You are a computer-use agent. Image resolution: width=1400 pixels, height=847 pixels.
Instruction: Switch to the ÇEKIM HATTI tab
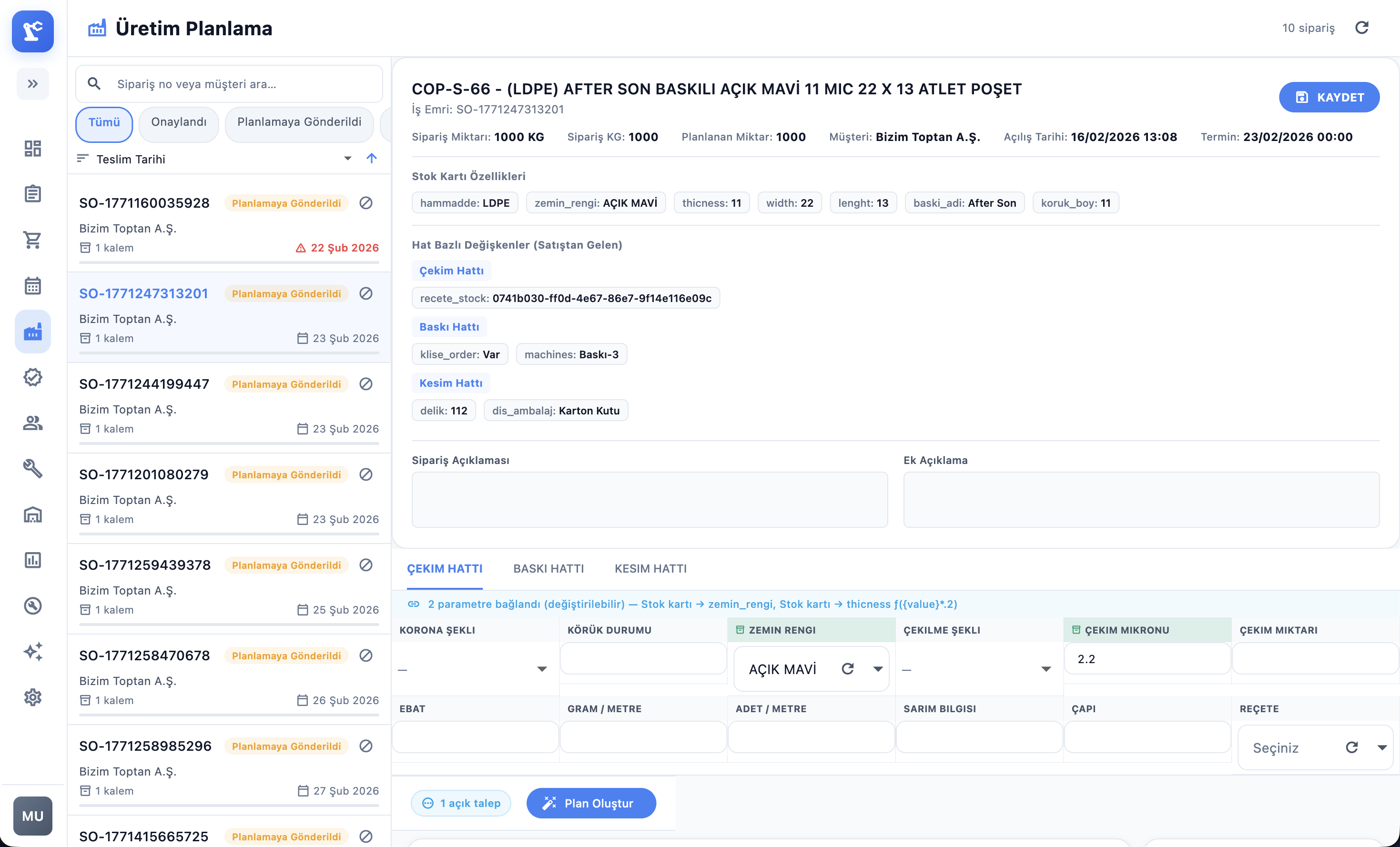tap(444, 569)
